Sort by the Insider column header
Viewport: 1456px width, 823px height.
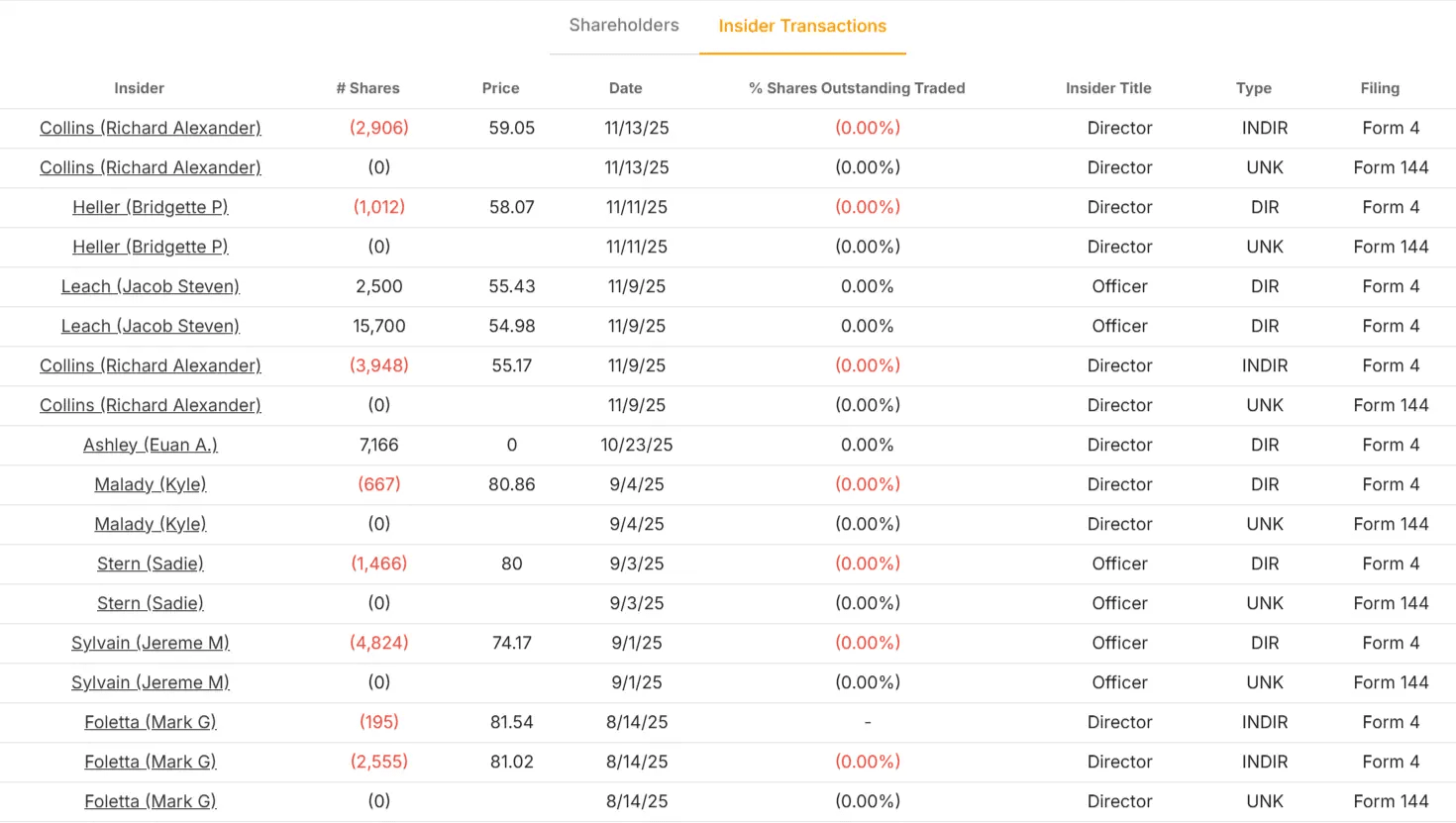[x=139, y=88]
